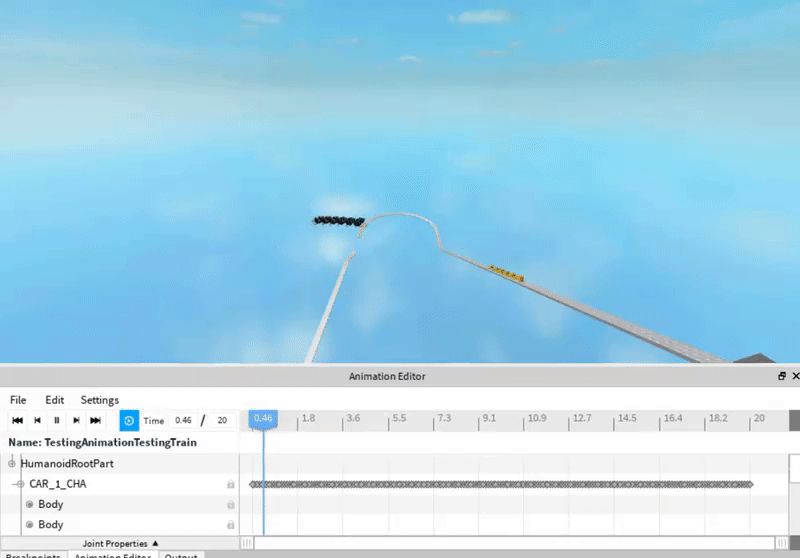The width and height of the screenshot is (800, 558).
Task: Select the HumanoidRootPart joint row
Action: click(119, 464)
